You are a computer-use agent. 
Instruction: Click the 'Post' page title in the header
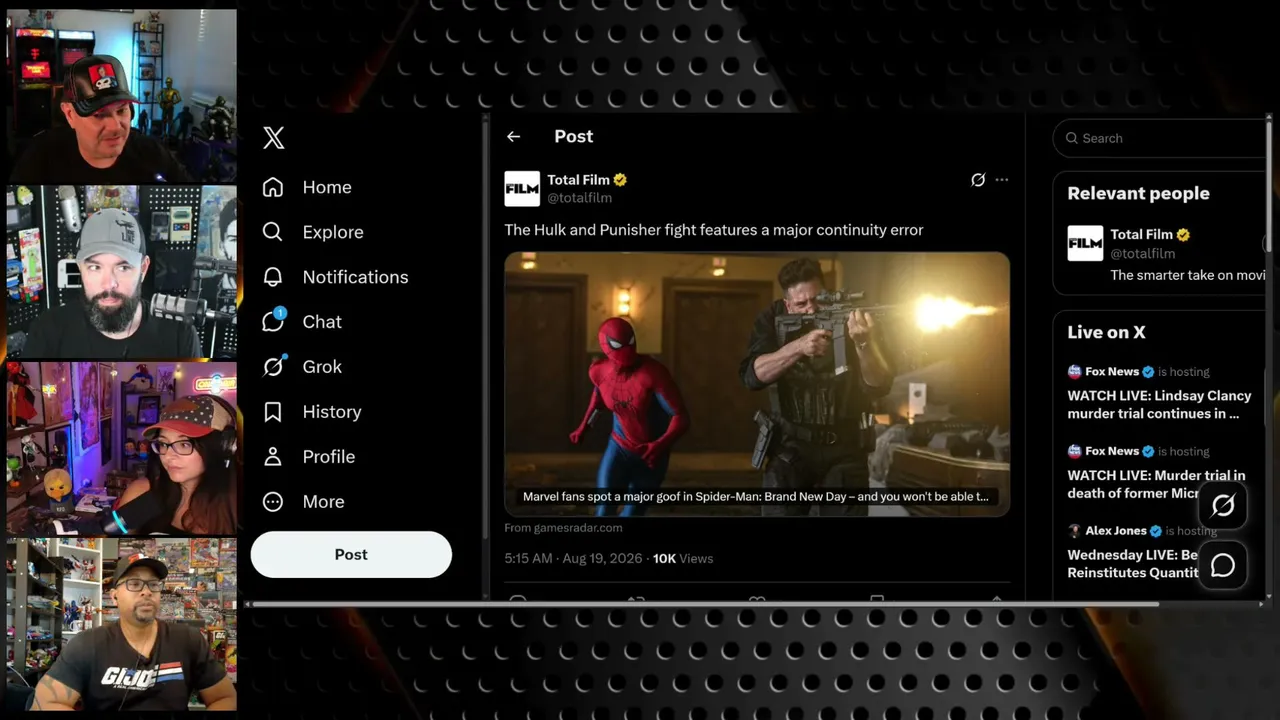(x=574, y=137)
